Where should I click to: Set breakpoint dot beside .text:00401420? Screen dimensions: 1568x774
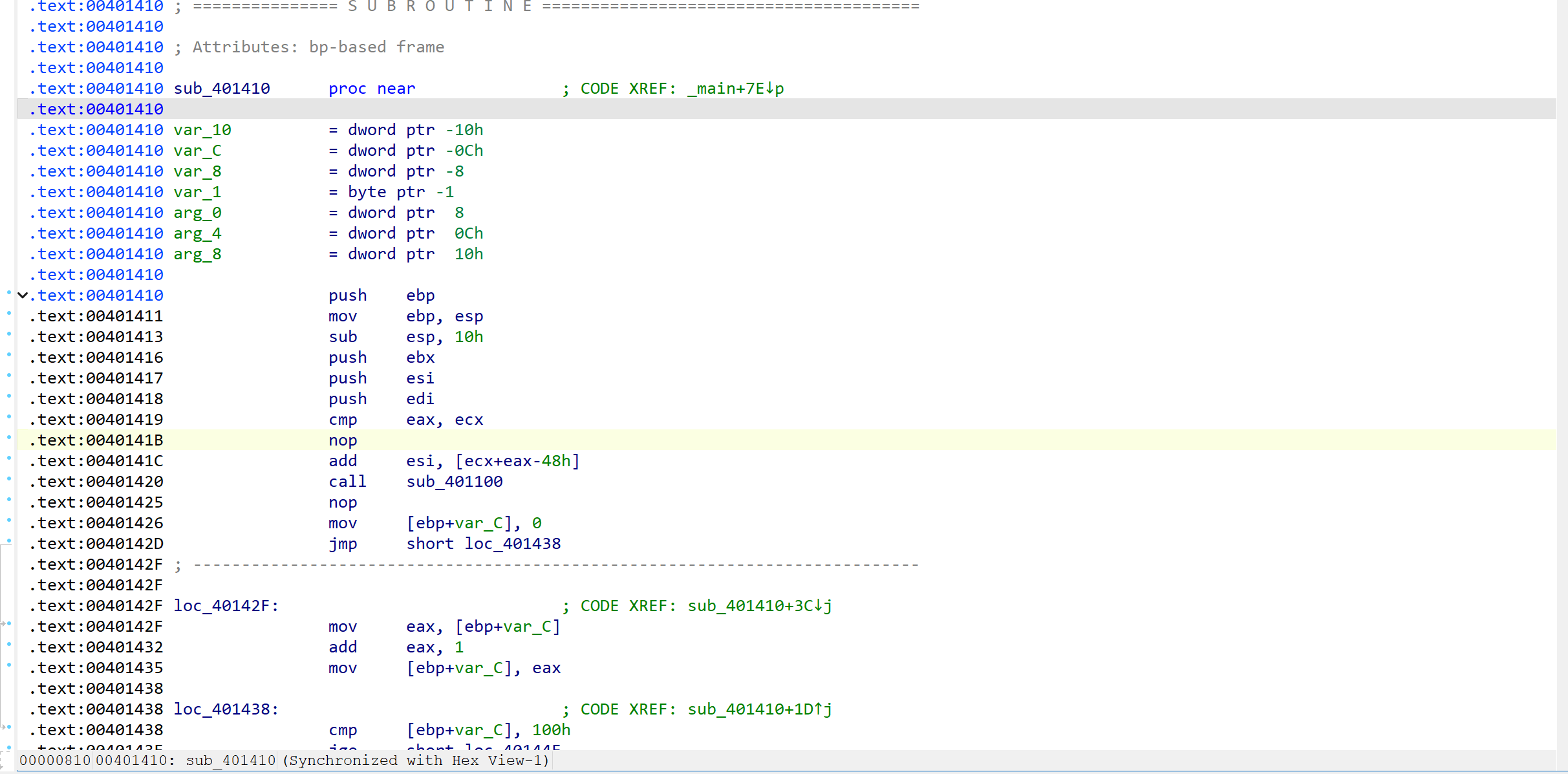pyautogui.click(x=9, y=479)
